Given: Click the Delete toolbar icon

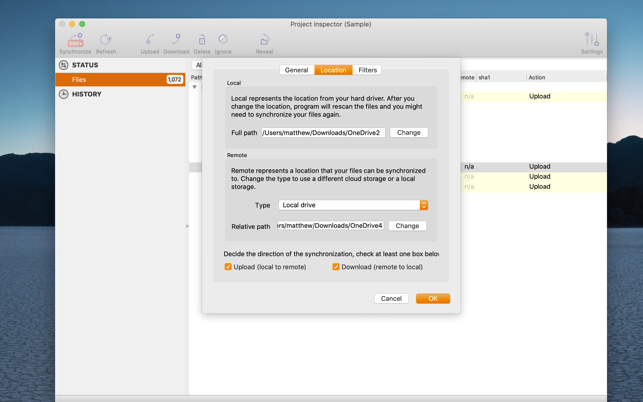Looking at the screenshot, I should point(202,40).
